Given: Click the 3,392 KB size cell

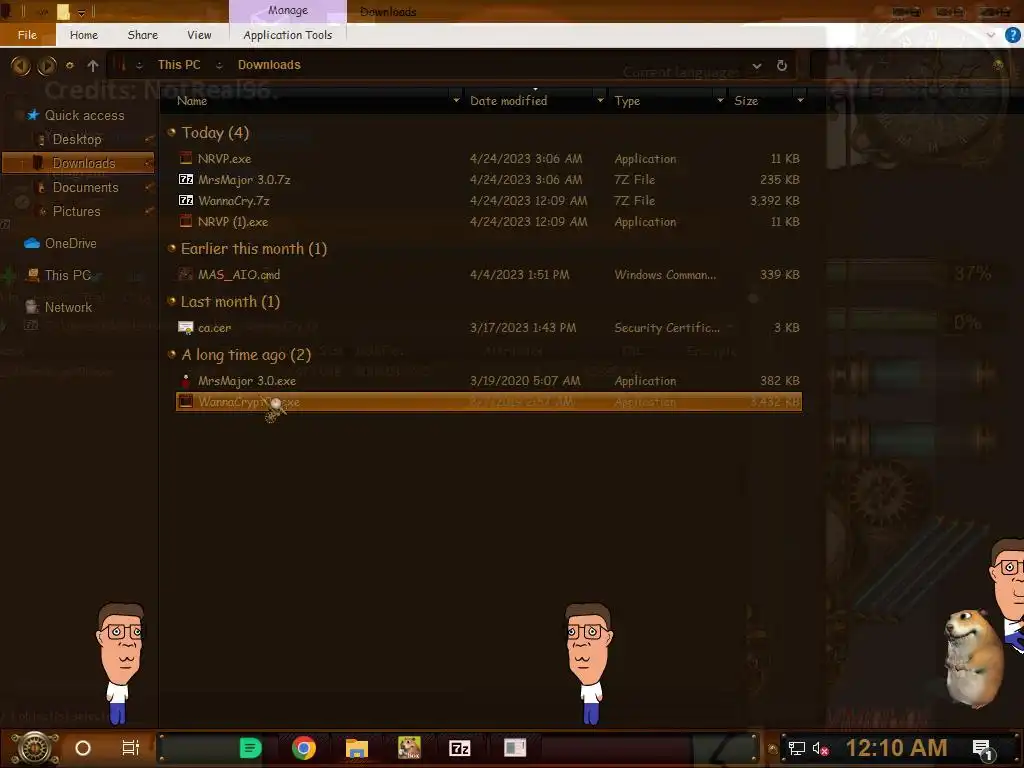Looking at the screenshot, I should (775, 200).
